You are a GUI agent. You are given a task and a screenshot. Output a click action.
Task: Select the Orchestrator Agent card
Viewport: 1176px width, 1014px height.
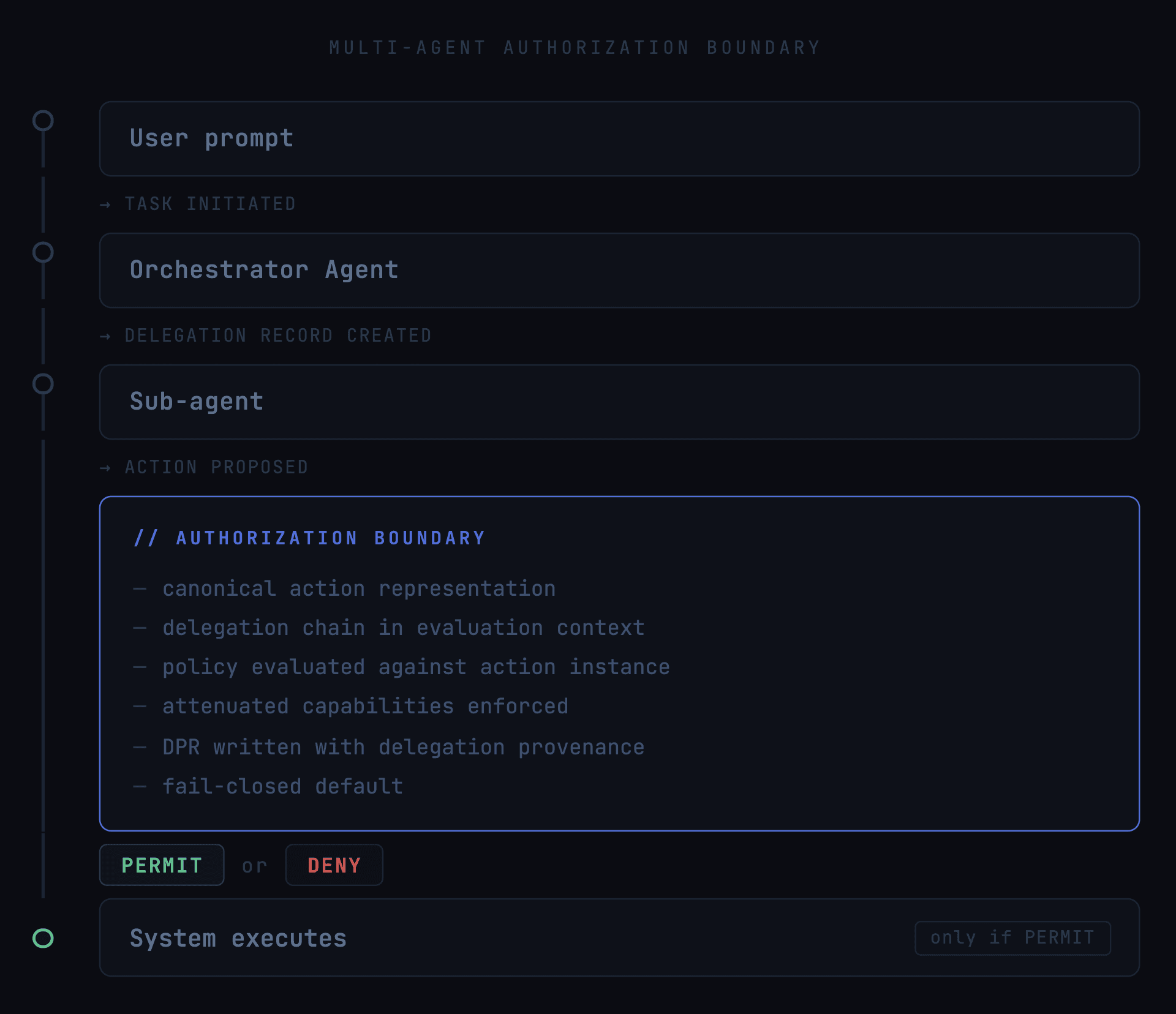pyautogui.click(x=619, y=271)
